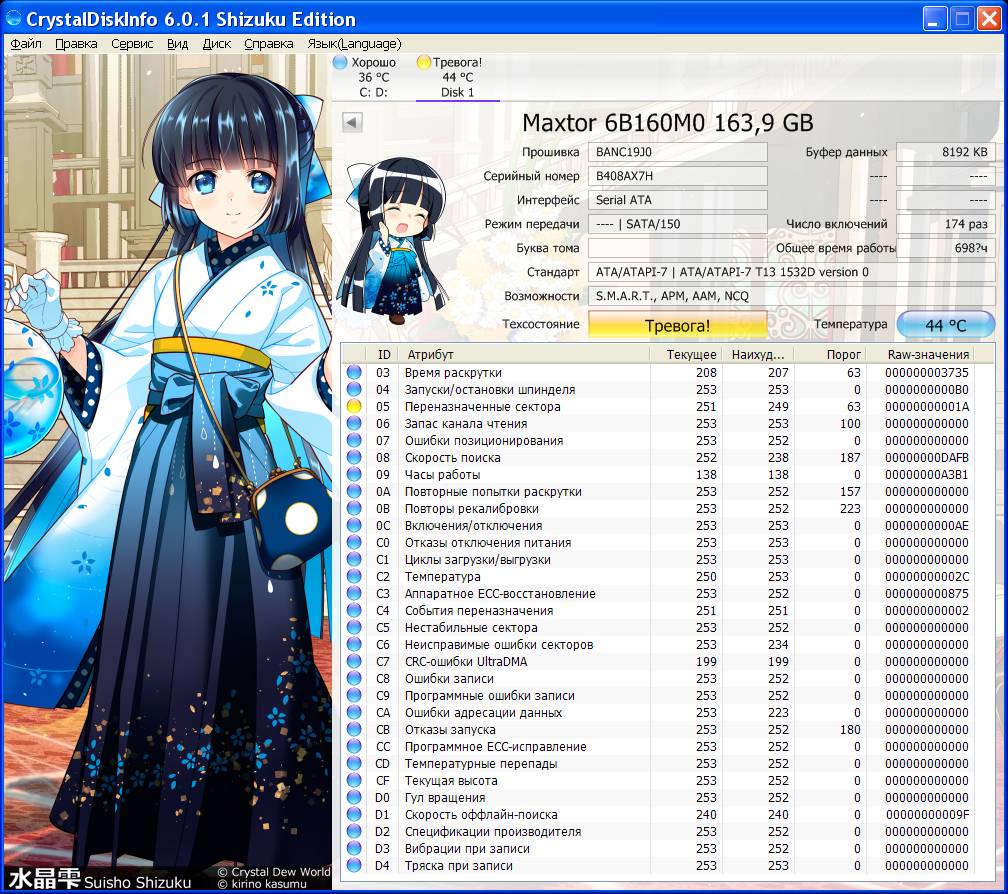
Task: Click the Raw-значения column header
Action: [x=929, y=354]
